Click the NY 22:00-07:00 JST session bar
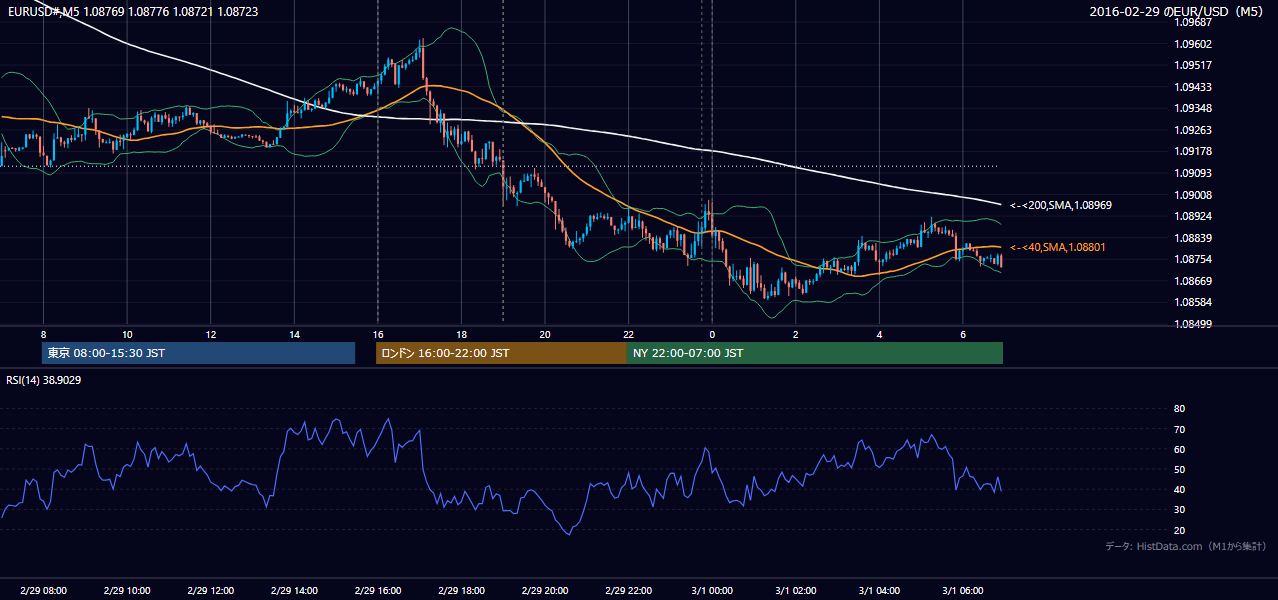 point(815,353)
